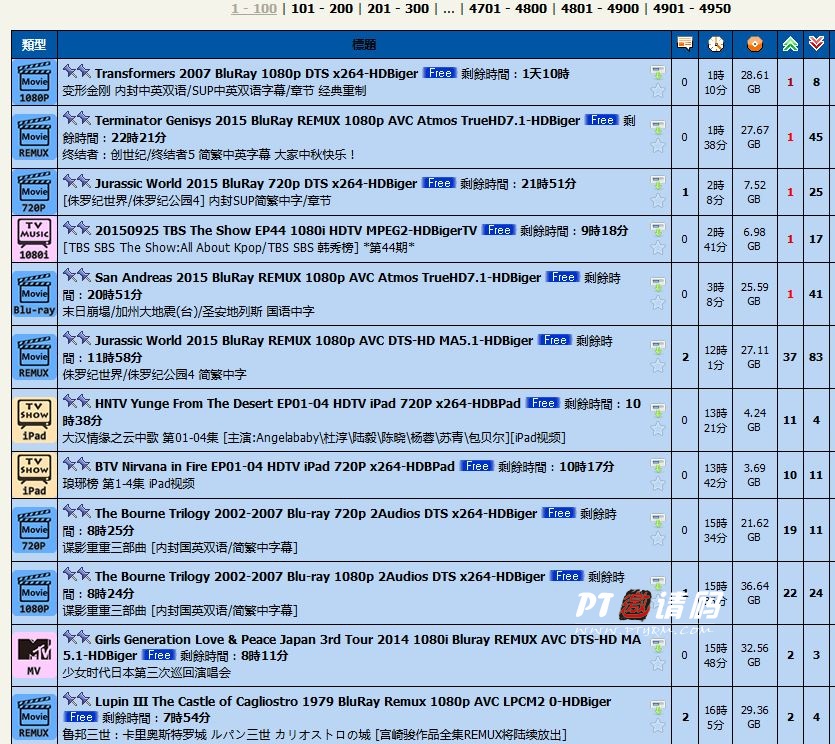Bookmark Transformers 2007 with star toggle
Viewport: 835px width, 744px height.
[x=658, y=91]
